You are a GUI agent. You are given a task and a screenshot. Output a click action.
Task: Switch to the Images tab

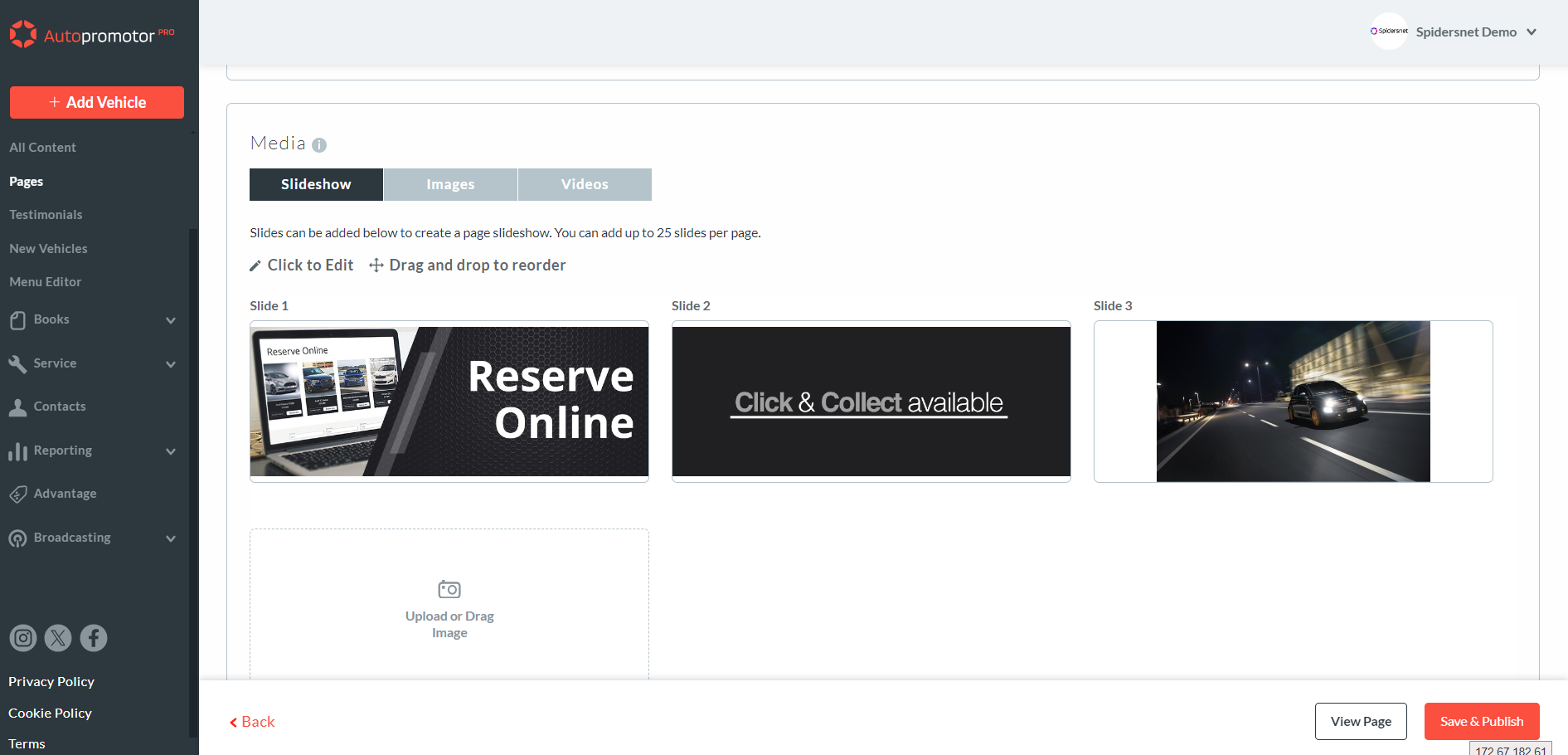pos(450,184)
